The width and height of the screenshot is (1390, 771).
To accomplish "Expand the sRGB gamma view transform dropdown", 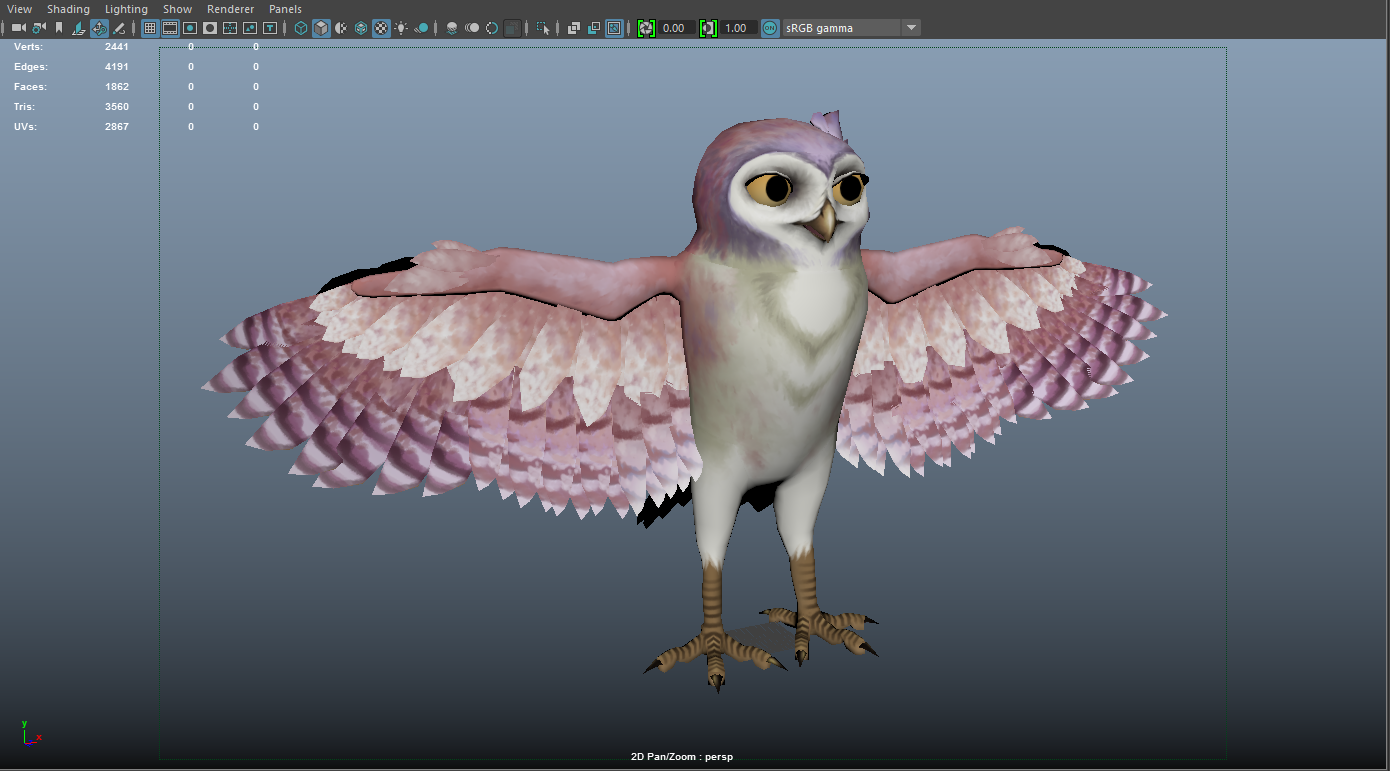I will [911, 28].
